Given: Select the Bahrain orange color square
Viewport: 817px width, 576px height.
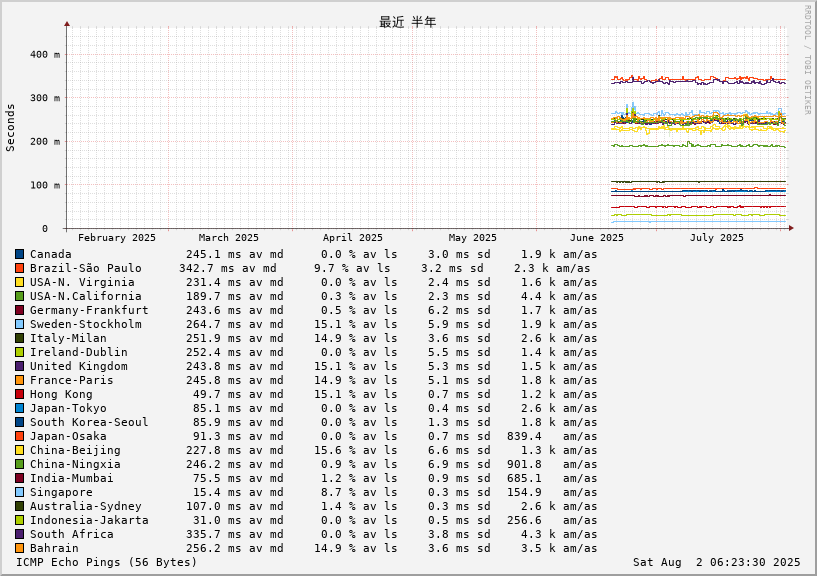Looking at the screenshot, I should click(19, 548).
